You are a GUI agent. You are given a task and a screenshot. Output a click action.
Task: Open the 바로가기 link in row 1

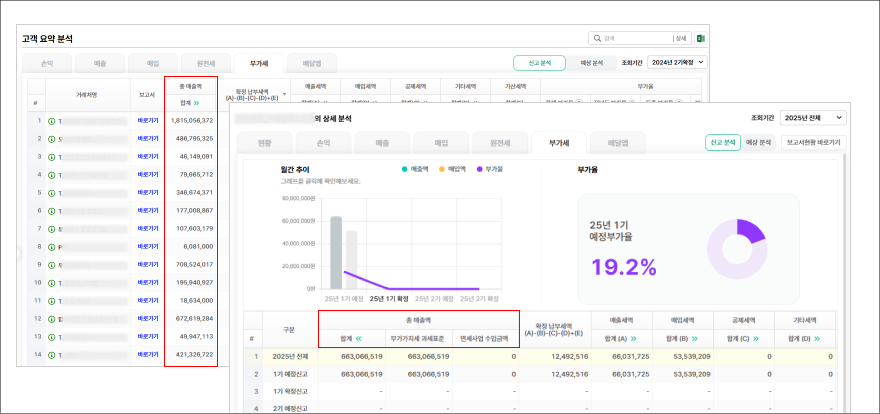pyautogui.click(x=148, y=120)
